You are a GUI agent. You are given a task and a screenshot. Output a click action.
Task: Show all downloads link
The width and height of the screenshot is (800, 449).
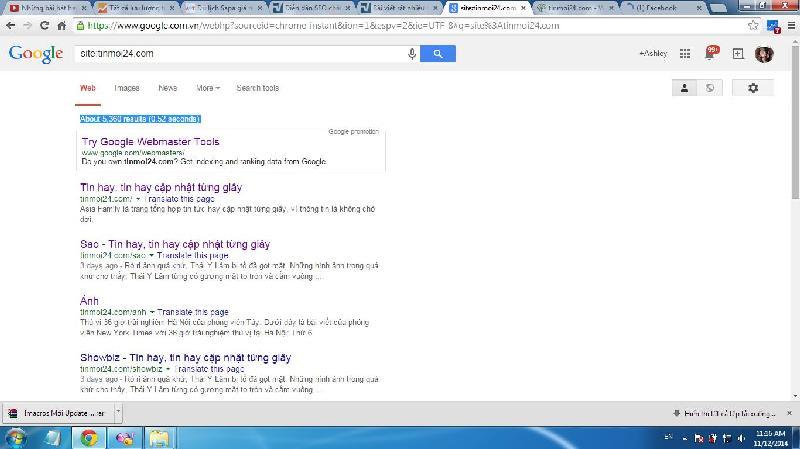click(724, 413)
